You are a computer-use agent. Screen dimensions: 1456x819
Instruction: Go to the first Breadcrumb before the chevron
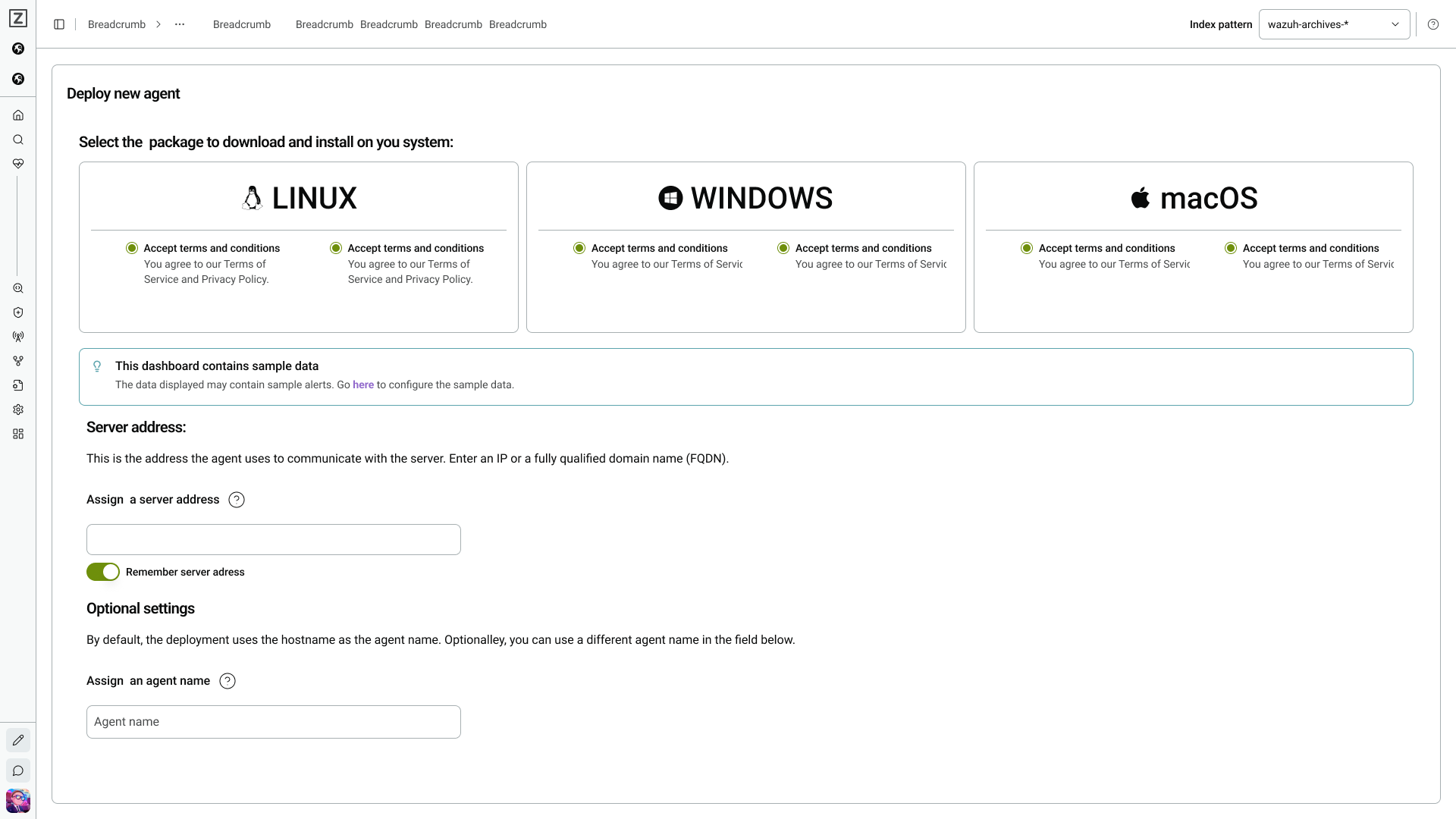coord(117,24)
